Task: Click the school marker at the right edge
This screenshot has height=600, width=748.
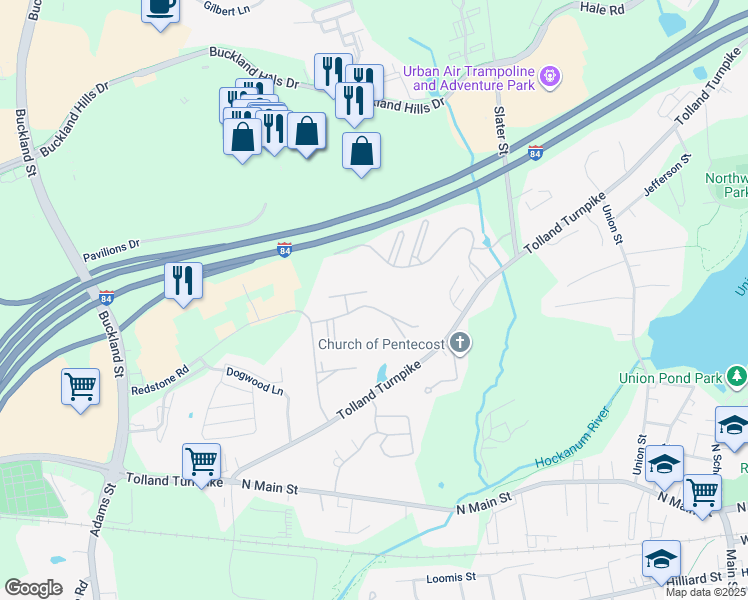Action: point(733,426)
